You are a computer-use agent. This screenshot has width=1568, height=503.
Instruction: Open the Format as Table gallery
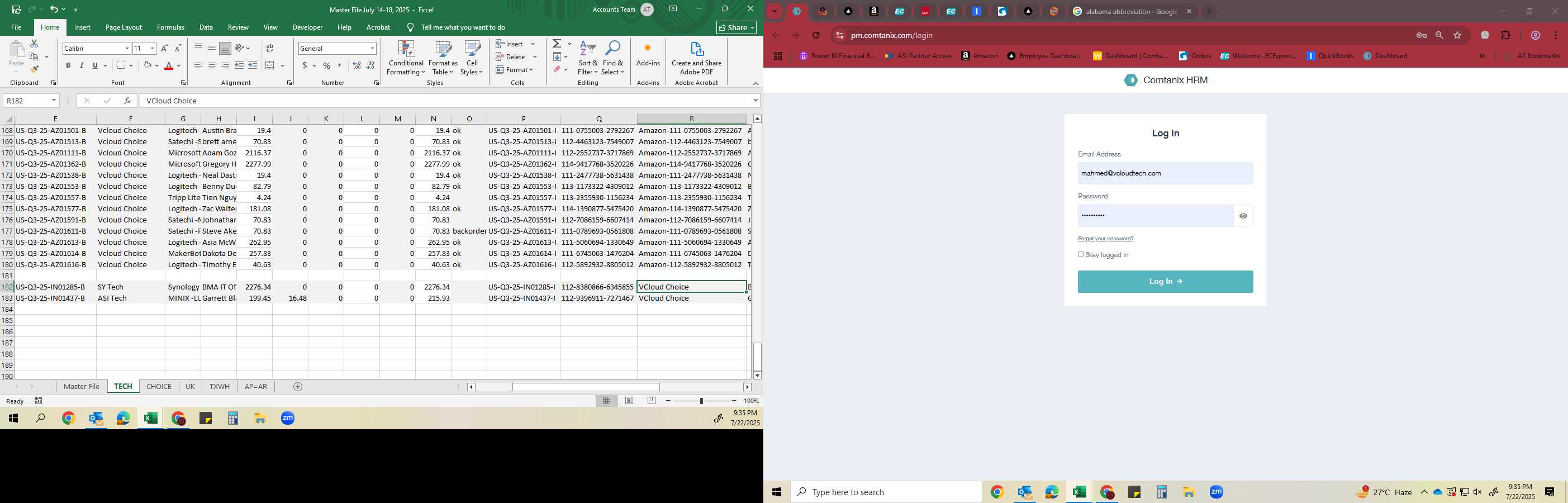point(443,58)
